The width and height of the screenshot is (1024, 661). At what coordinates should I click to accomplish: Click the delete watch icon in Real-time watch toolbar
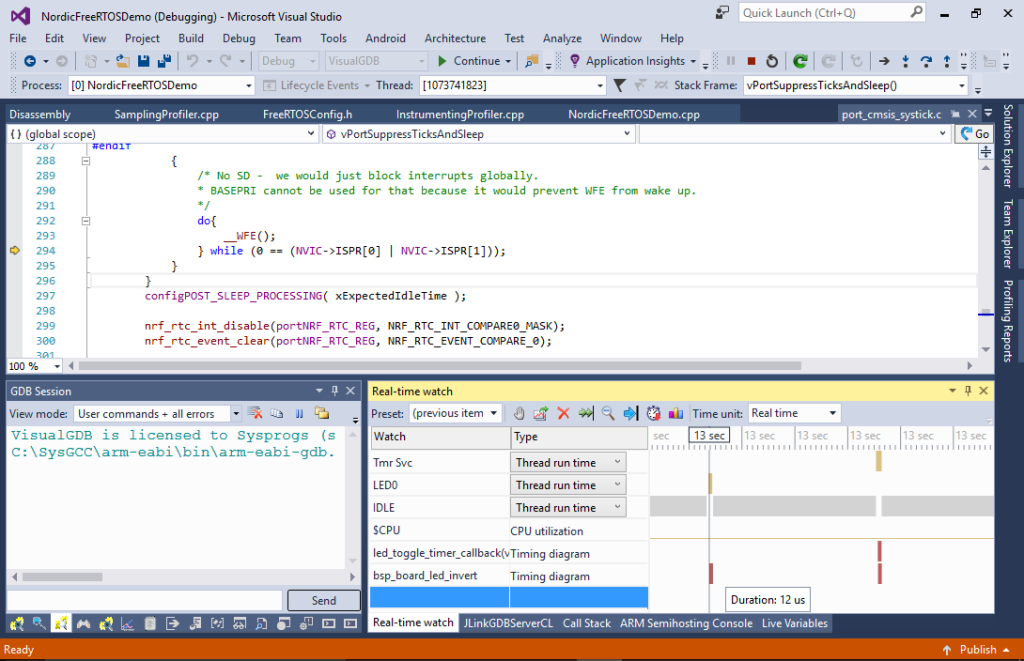click(x=562, y=413)
